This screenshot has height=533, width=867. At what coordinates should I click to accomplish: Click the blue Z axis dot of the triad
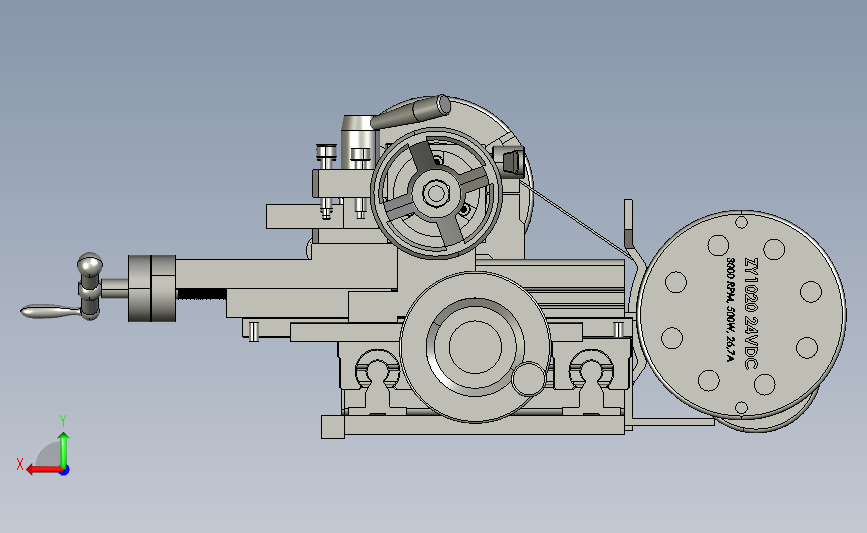(x=65, y=471)
